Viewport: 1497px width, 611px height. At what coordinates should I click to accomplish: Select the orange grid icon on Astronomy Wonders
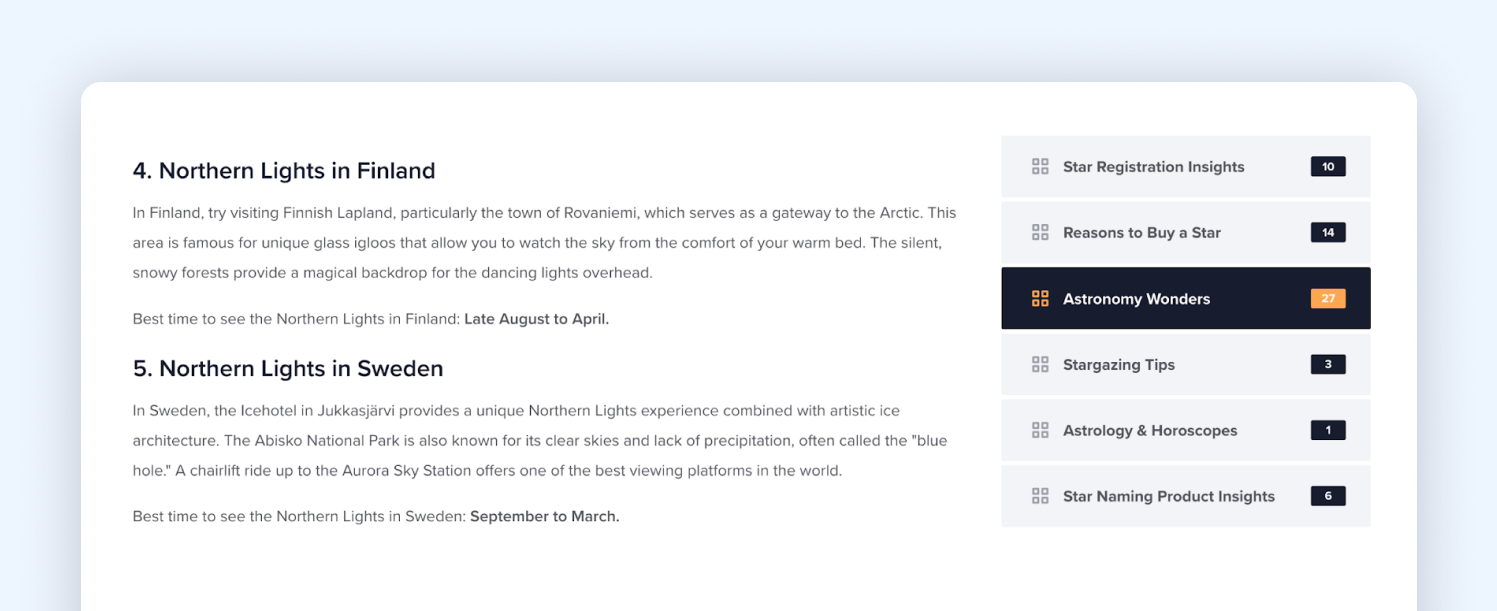click(1040, 298)
